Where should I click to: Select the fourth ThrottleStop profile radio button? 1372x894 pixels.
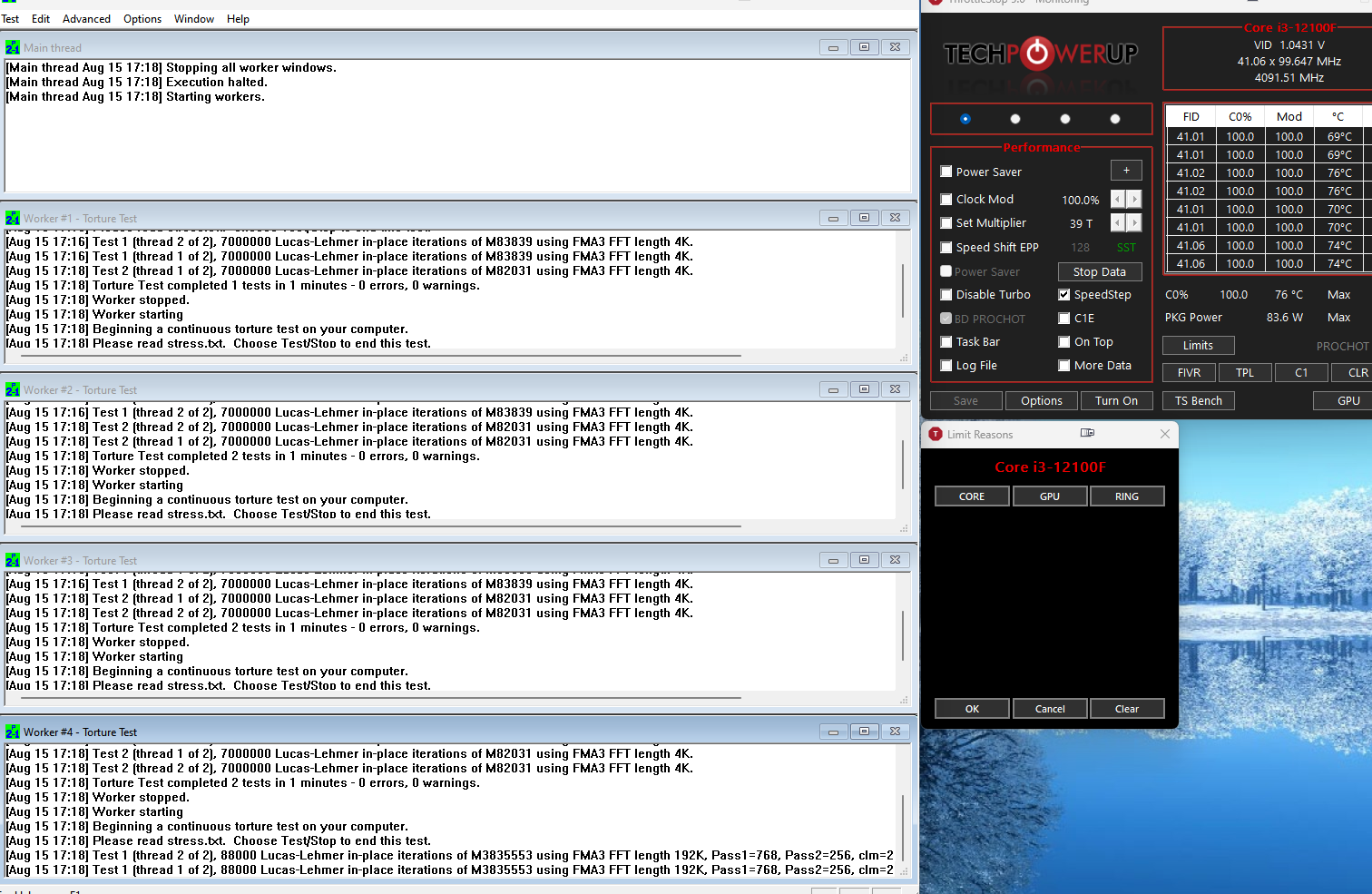[1115, 119]
